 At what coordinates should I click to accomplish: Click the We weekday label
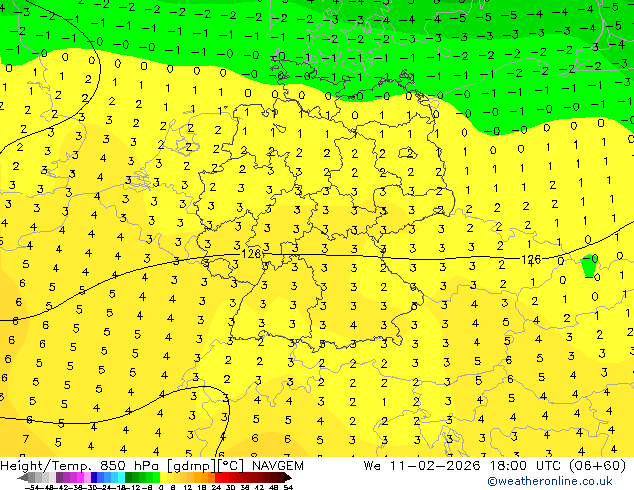point(372,466)
